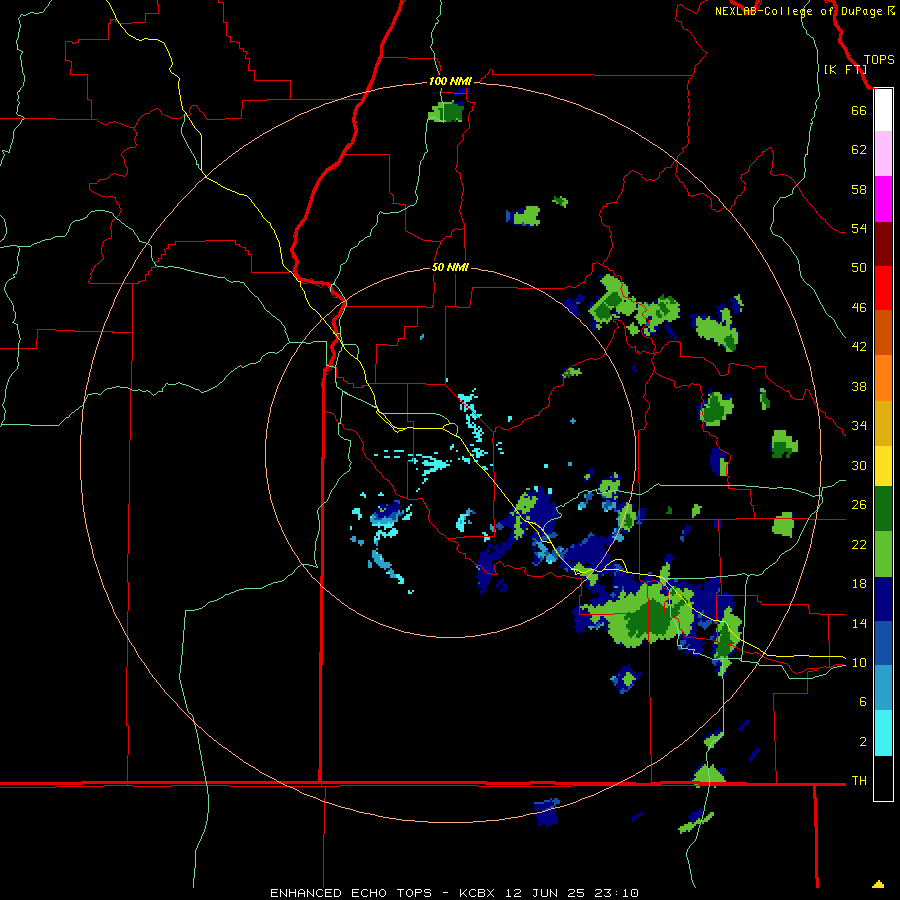This screenshot has width=900, height=900.
Task: Click the 14 legend value
Action: tap(859, 623)
